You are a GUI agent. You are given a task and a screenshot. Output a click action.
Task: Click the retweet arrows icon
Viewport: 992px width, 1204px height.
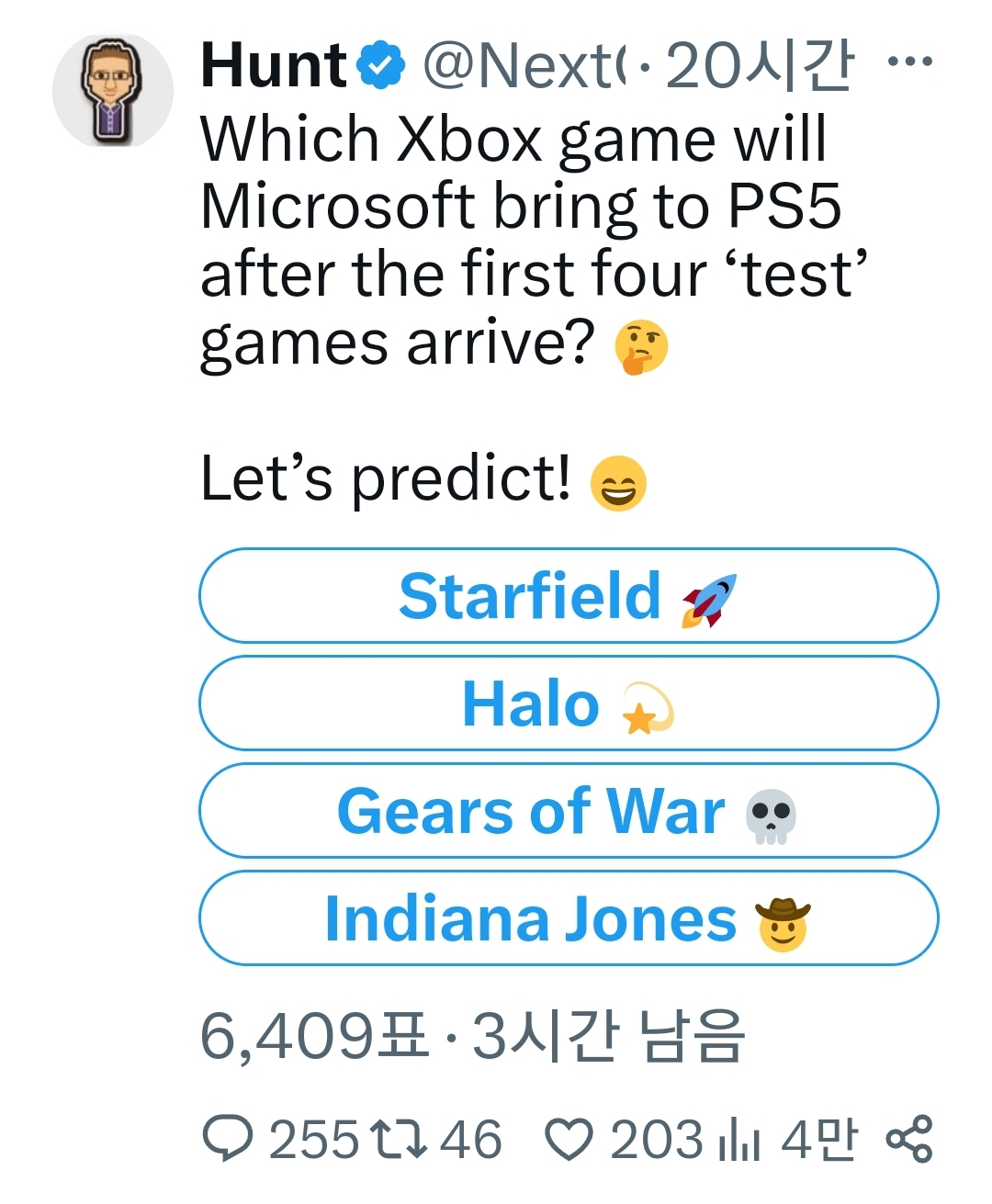399,1139
